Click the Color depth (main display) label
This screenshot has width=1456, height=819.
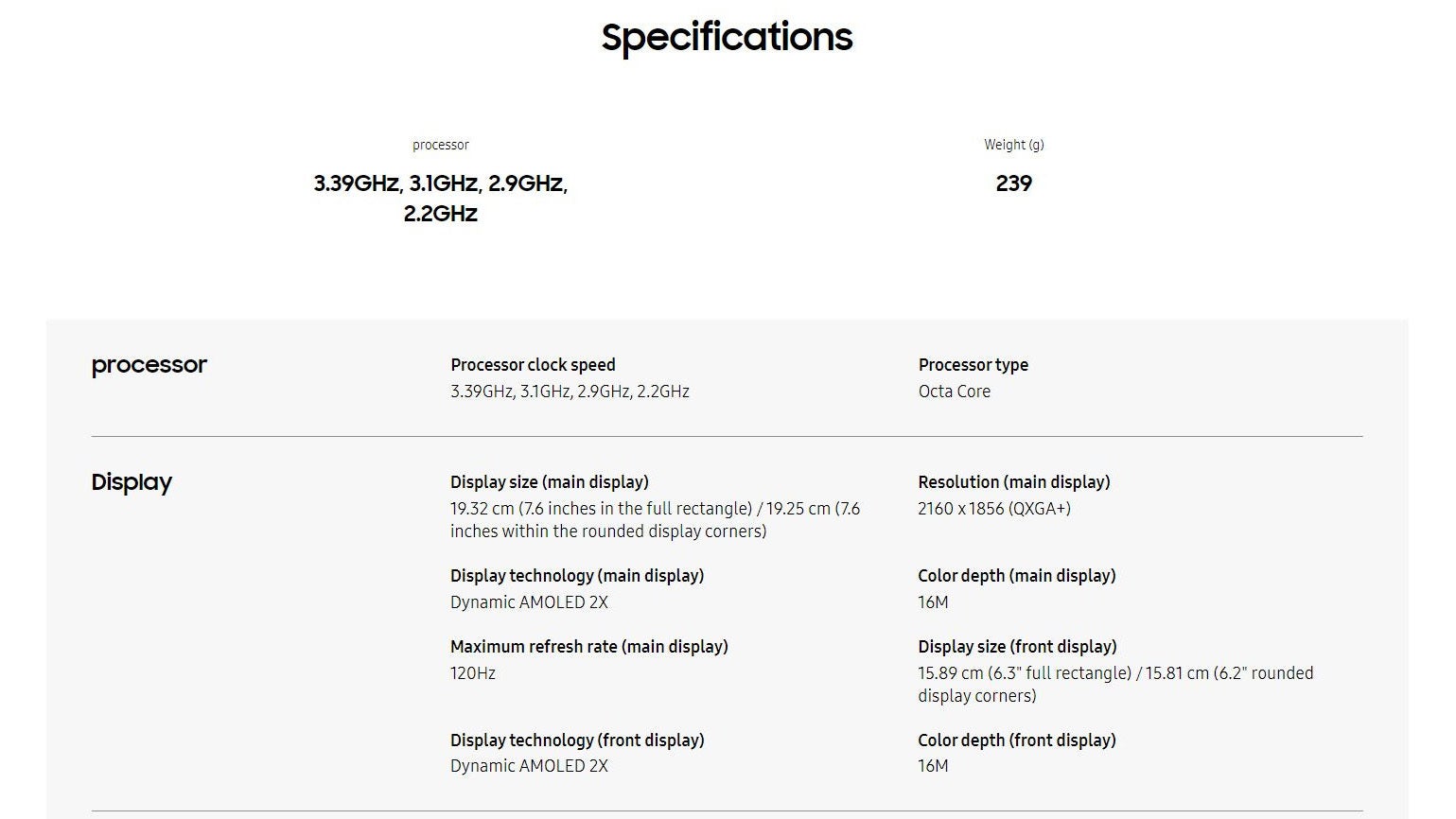(1016, 576)
